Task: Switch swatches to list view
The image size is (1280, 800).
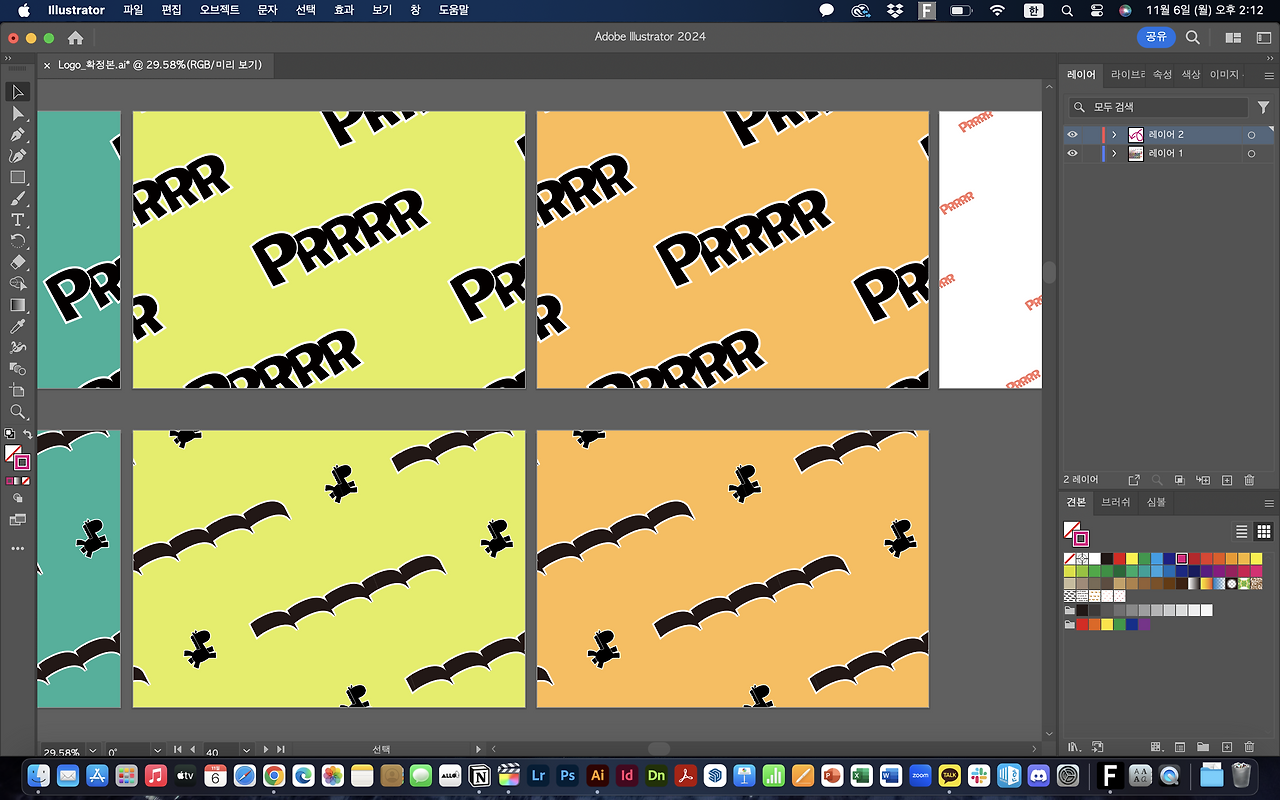Action: [x=1242, y=532]
